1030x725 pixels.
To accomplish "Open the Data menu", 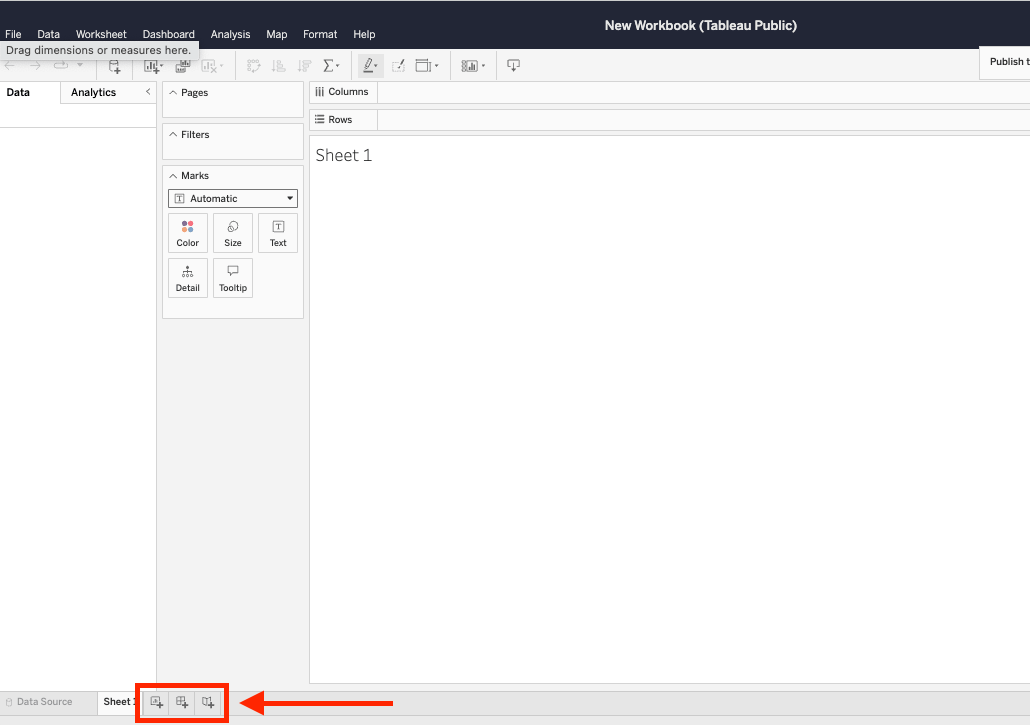I will (48, 34).
